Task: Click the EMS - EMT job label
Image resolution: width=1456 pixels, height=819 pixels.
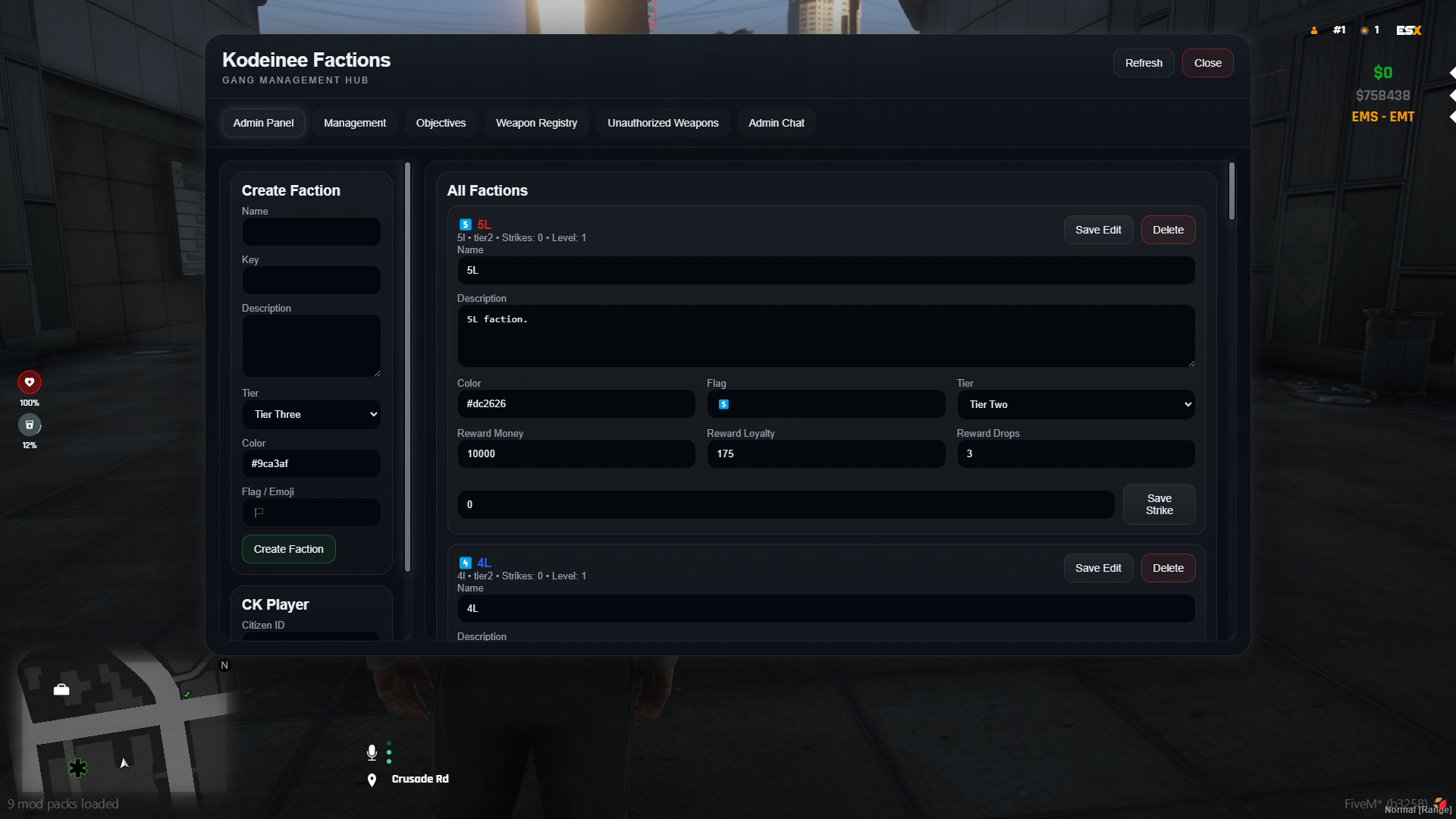Action: 1382,117
